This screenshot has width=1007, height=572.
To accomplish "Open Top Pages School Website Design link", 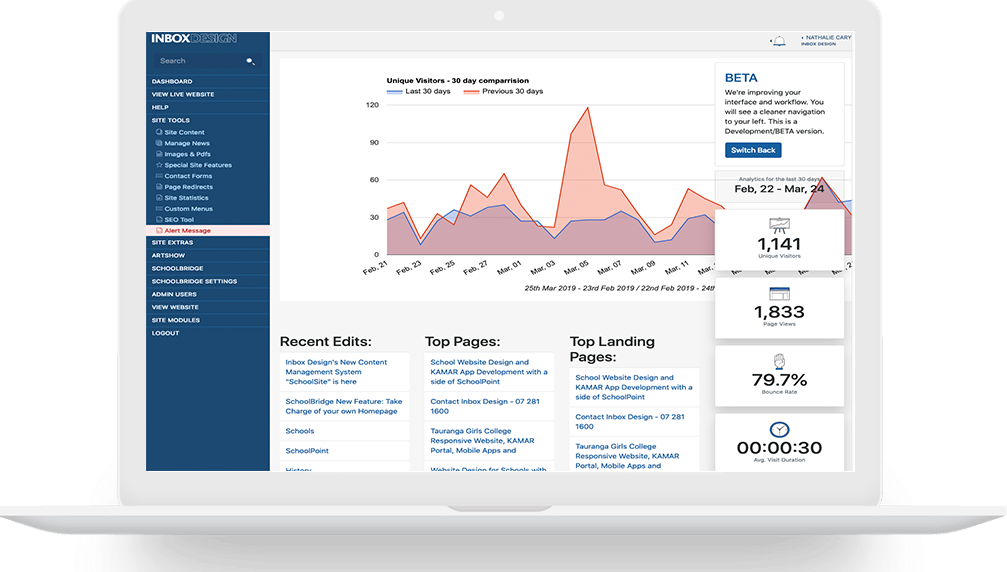I will (x=489, y=372).
